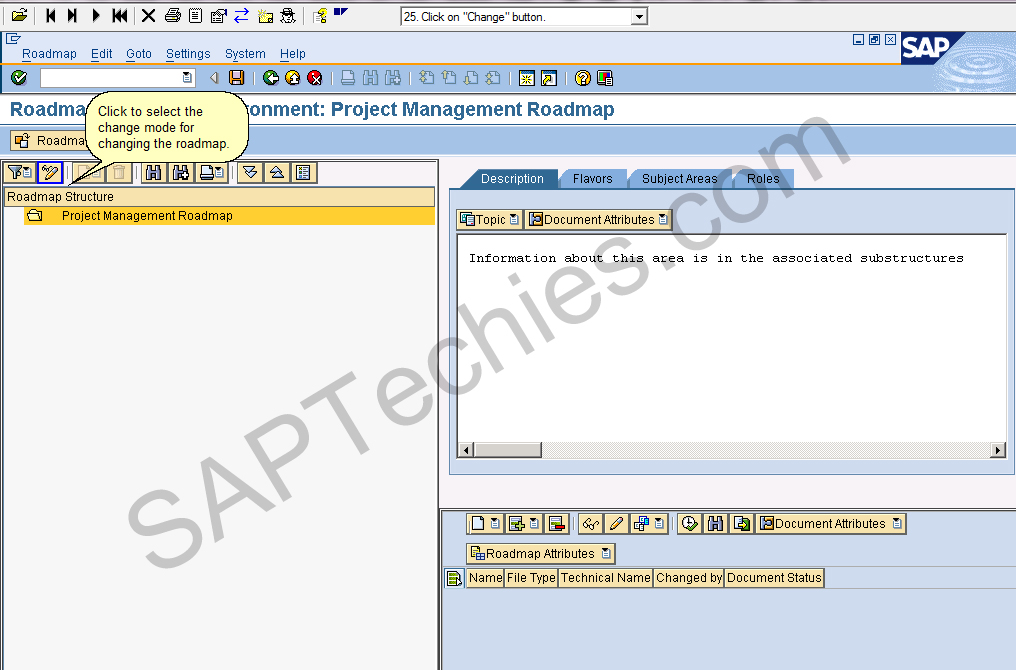Image resolution: width=1016 pixels, height=670 pixels.
Task: Open the tutorial step dropdown list
Action: click(639, 17)
